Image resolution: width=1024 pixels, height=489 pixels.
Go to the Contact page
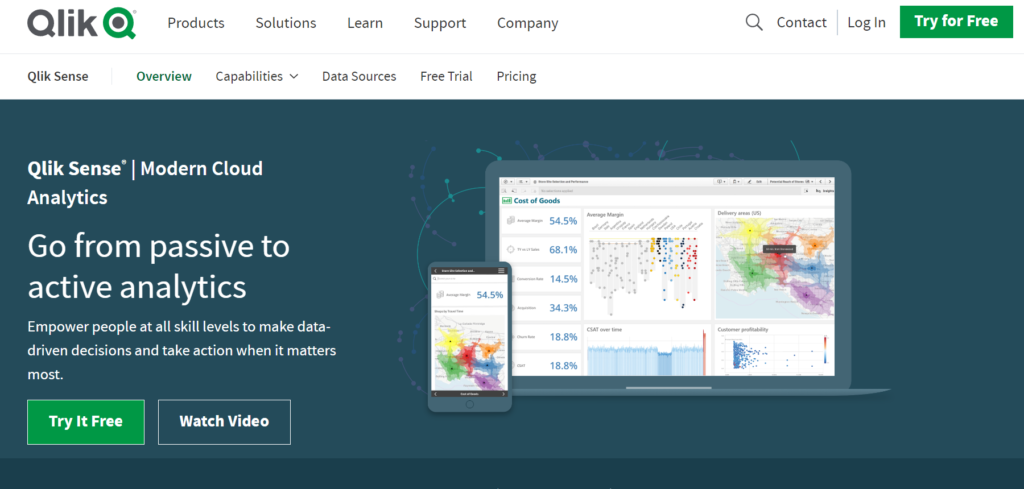coord(801,22)
